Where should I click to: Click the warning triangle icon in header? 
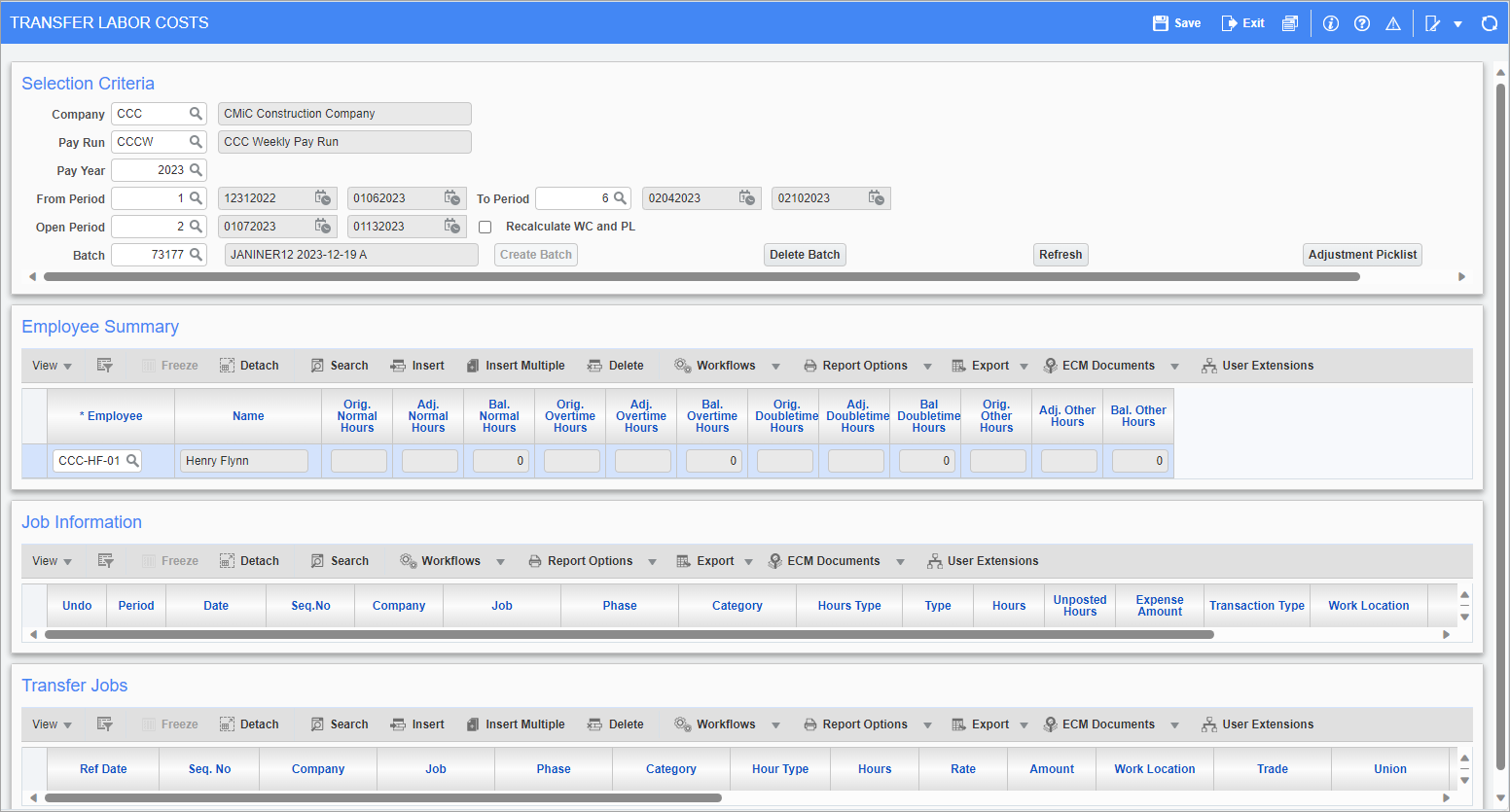click(1393, 23)
